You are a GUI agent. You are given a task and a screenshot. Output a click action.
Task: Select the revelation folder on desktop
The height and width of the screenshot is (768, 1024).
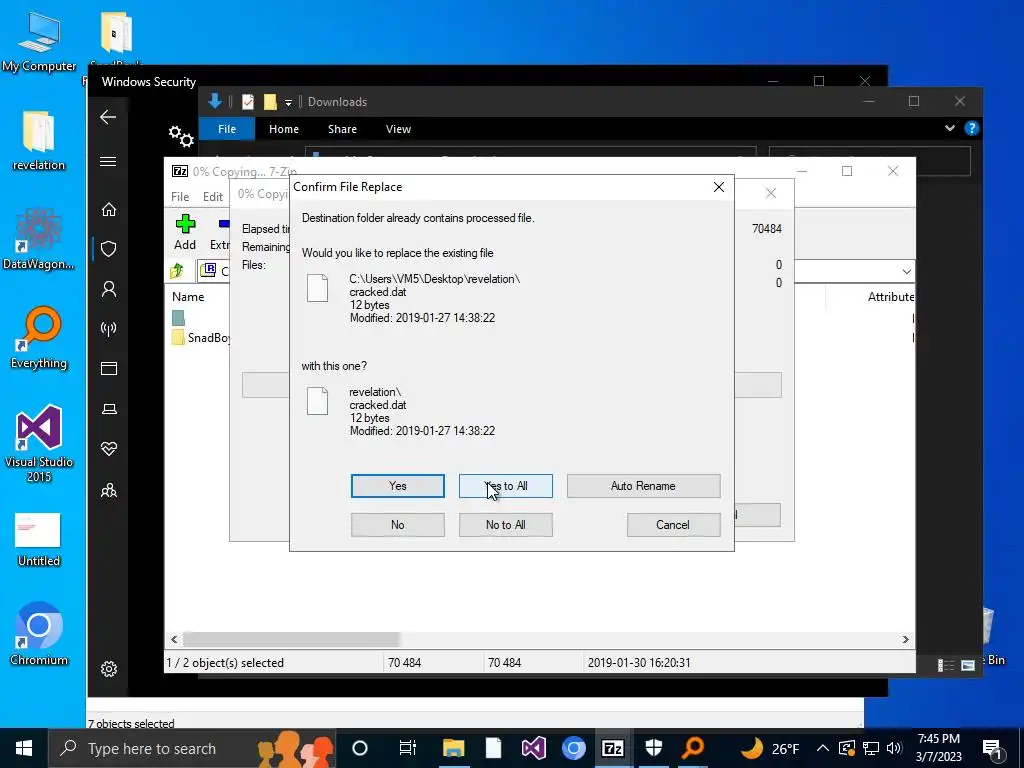click(39, 140)
